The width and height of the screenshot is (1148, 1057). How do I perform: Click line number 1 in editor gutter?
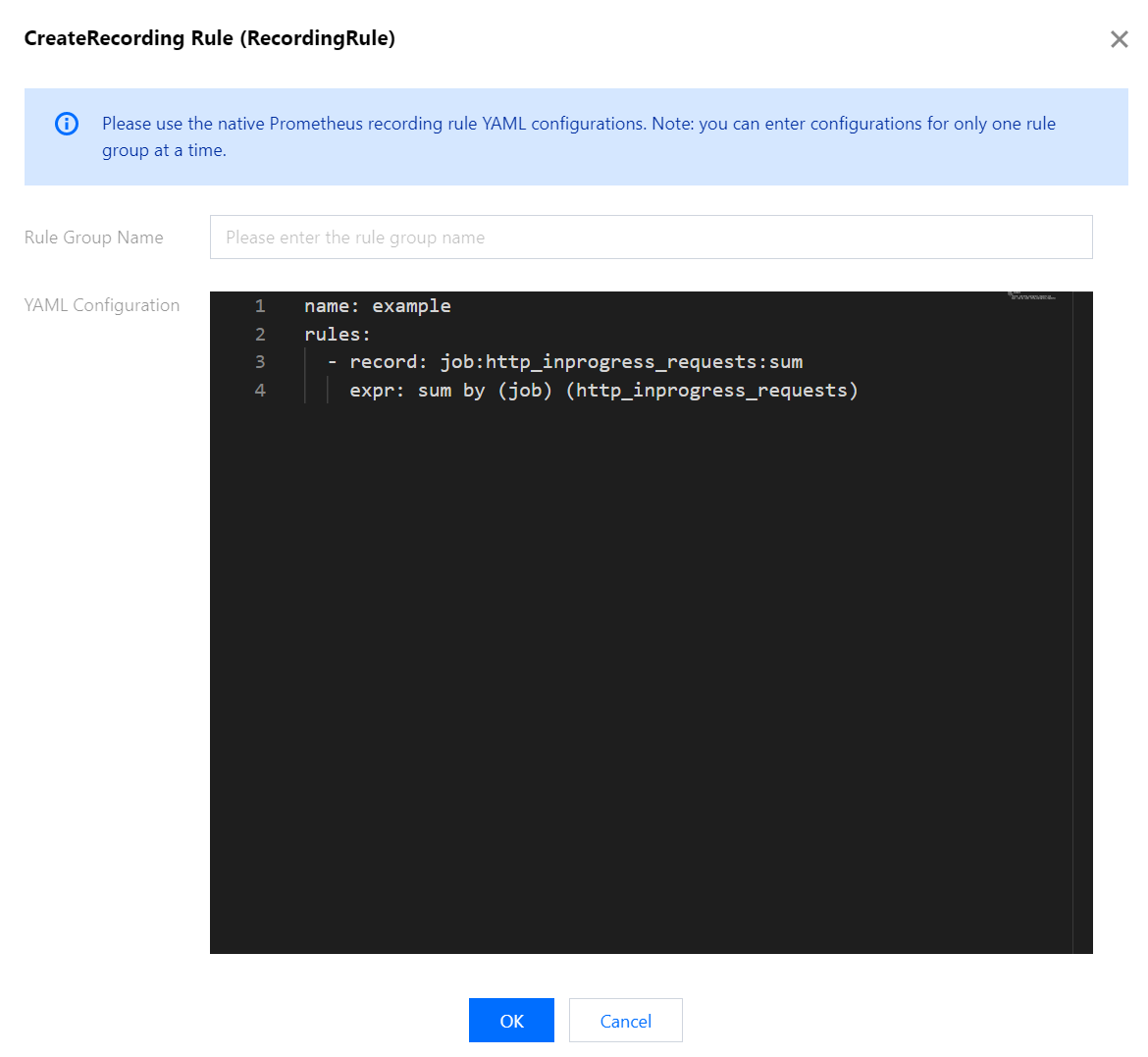(x=260, y=306)
